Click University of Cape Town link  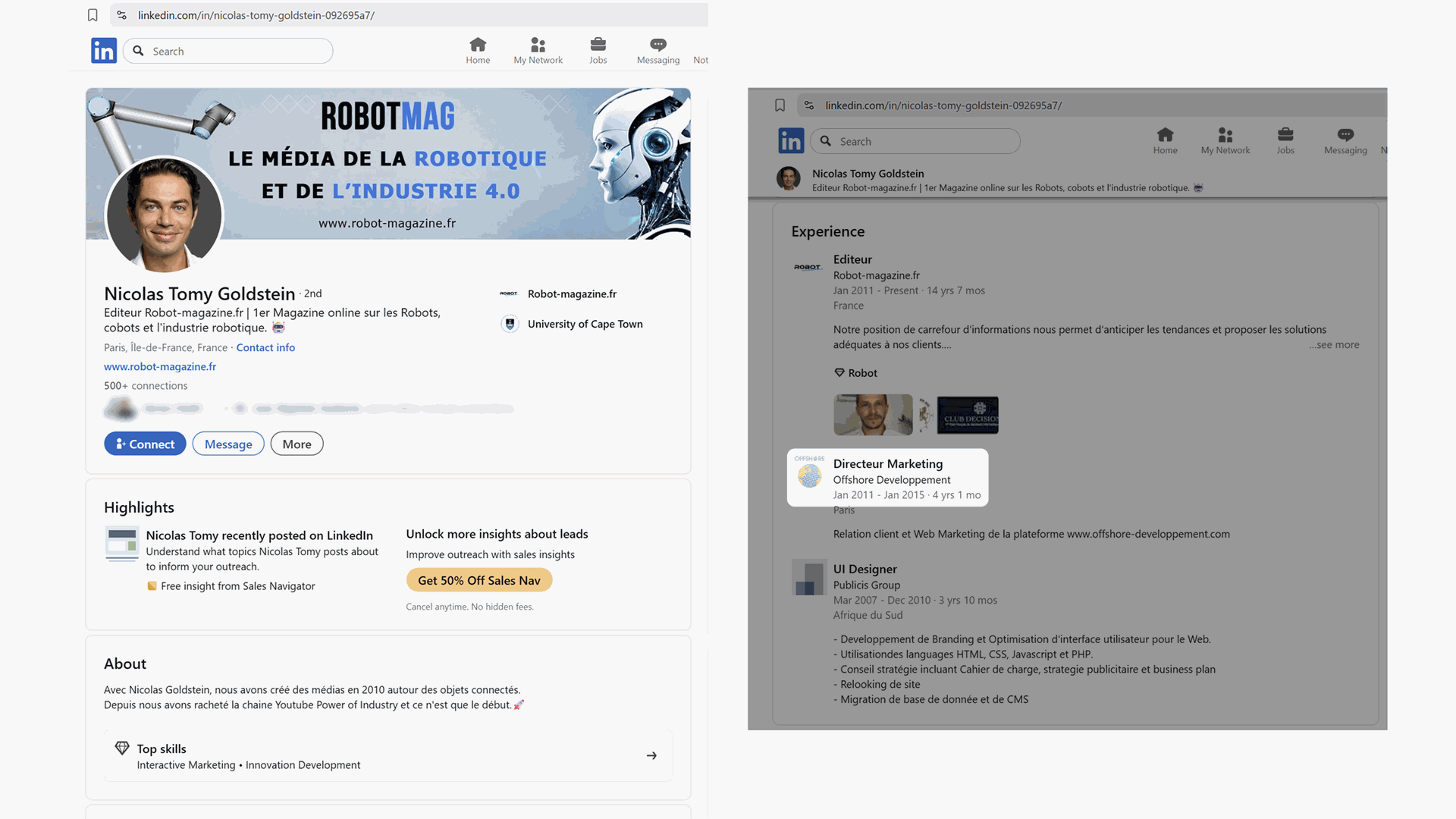point(585,324)
